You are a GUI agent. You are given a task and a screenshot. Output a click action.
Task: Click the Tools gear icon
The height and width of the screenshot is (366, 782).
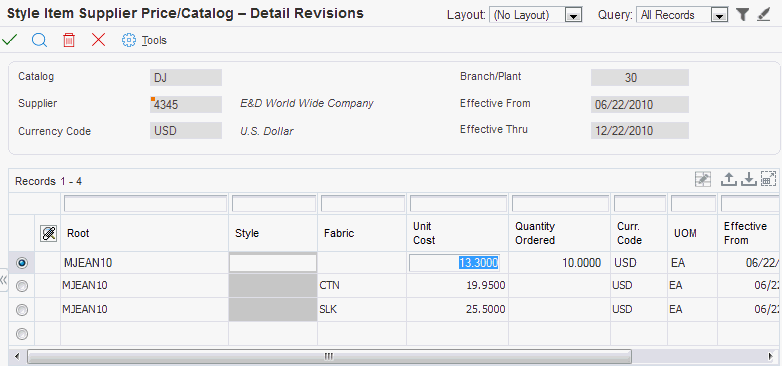(129, 40)
